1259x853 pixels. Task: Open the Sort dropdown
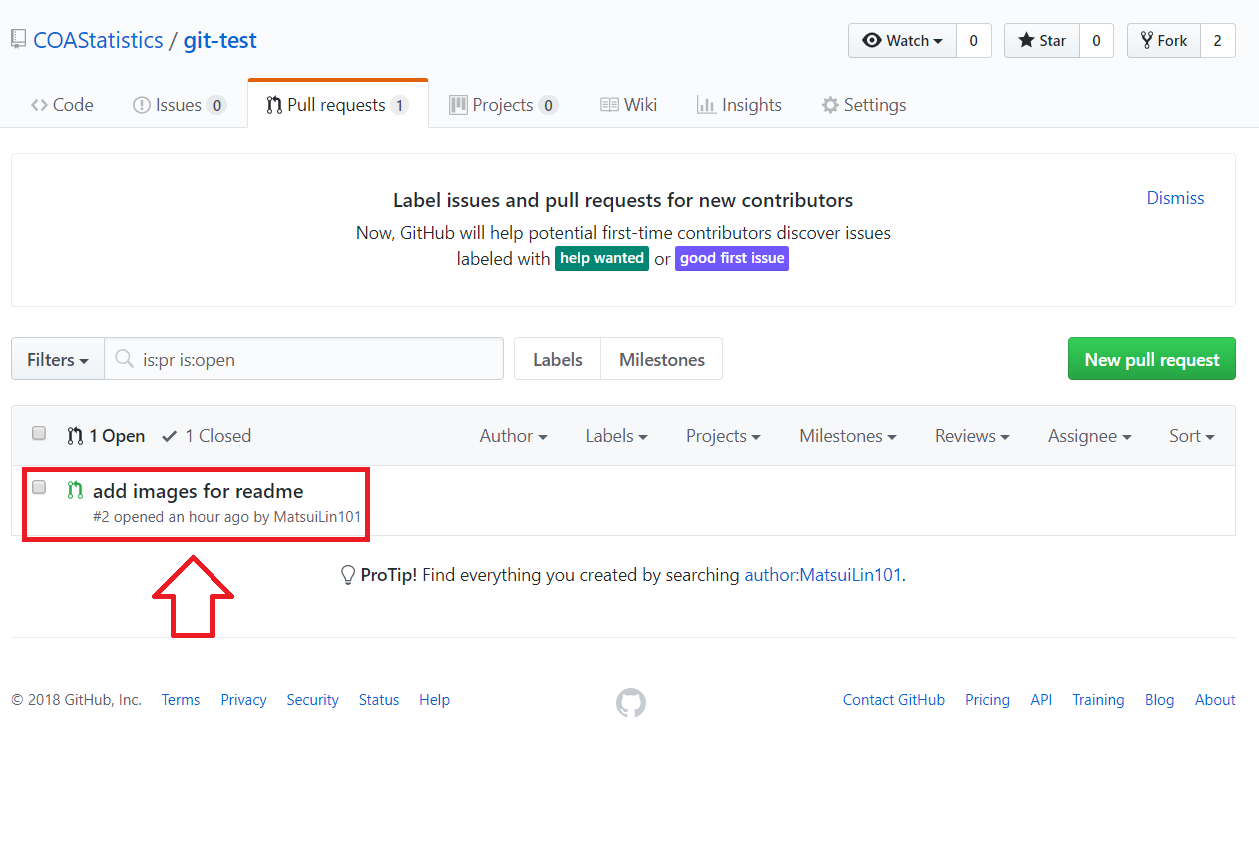[x=1191, y=436]
